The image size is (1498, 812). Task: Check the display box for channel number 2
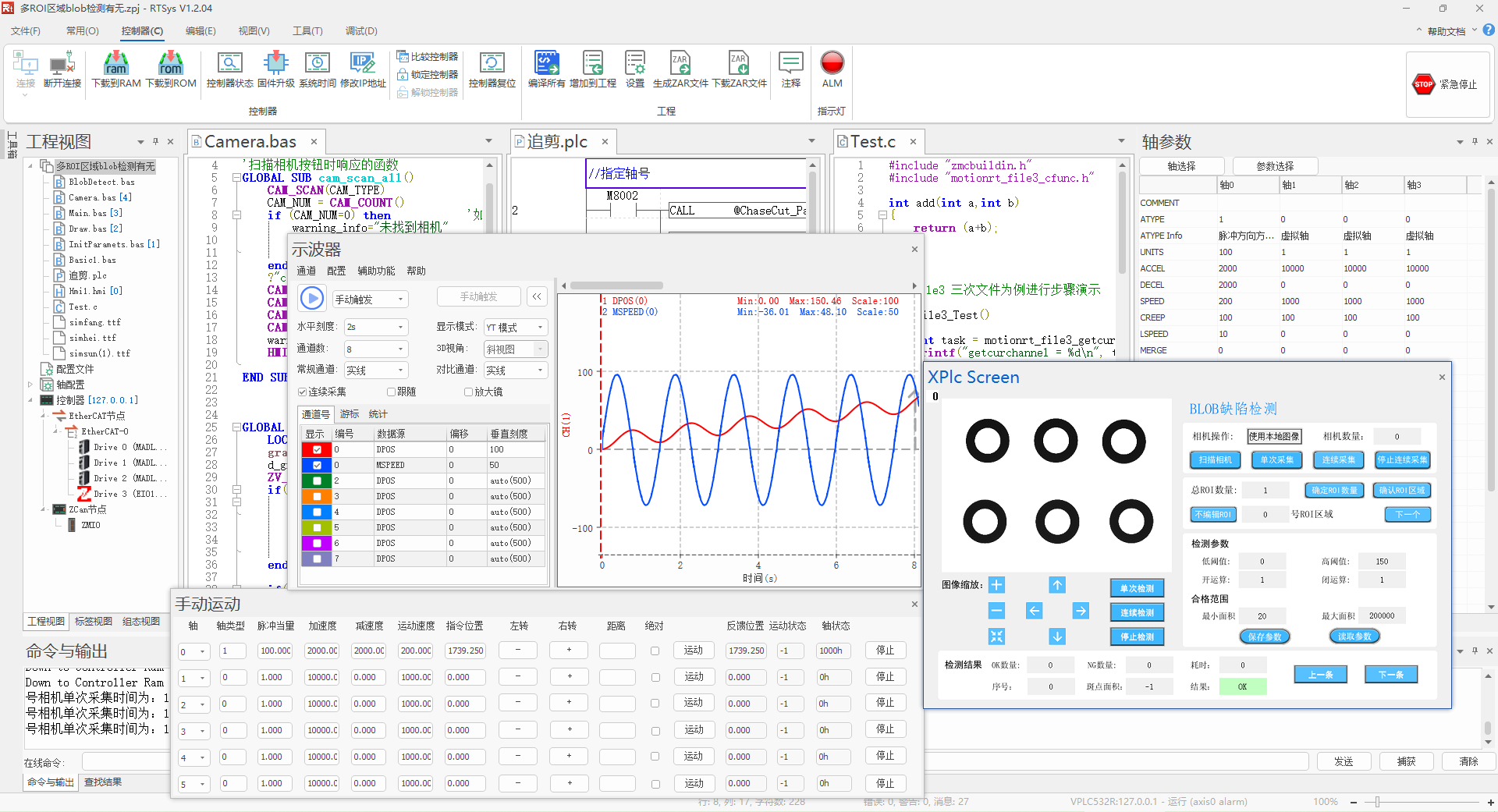pos(317,480)
